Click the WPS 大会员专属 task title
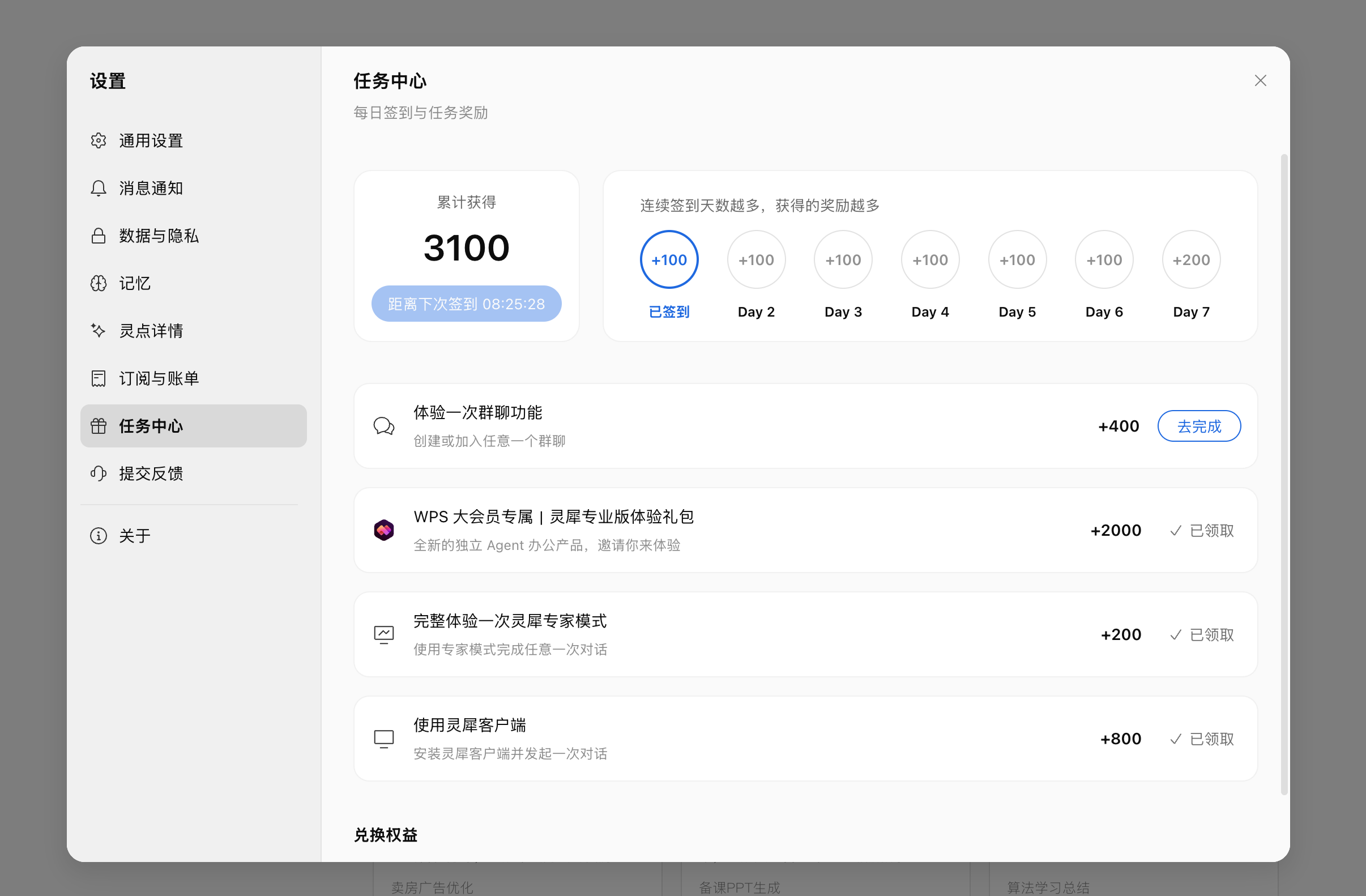Screen dimensions: 1366x896 click(554, 517)
